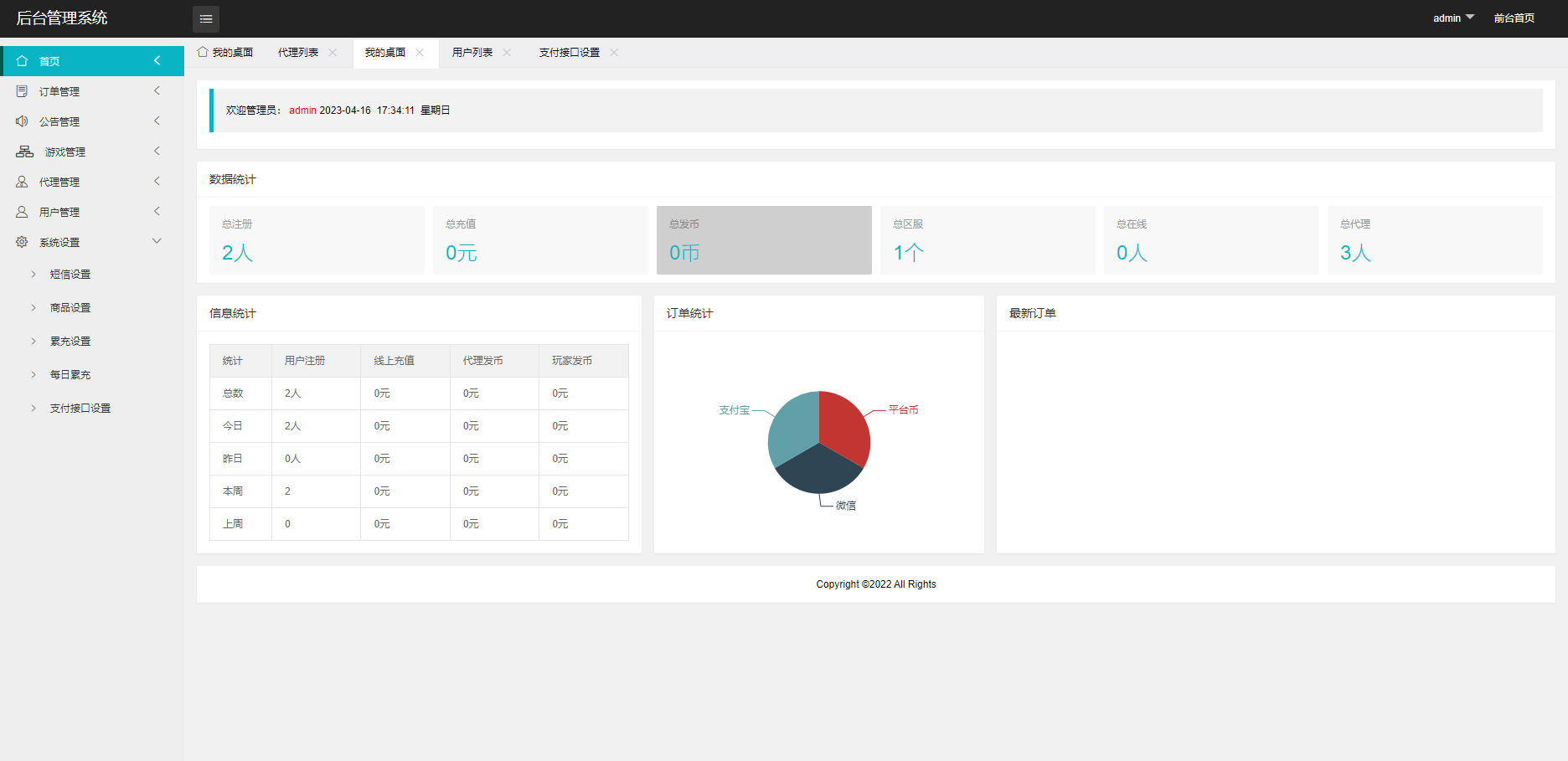Viewport: 1568px width, 761px height.
Task: Click the 微信 pie chart label
Action: (846, 506)
